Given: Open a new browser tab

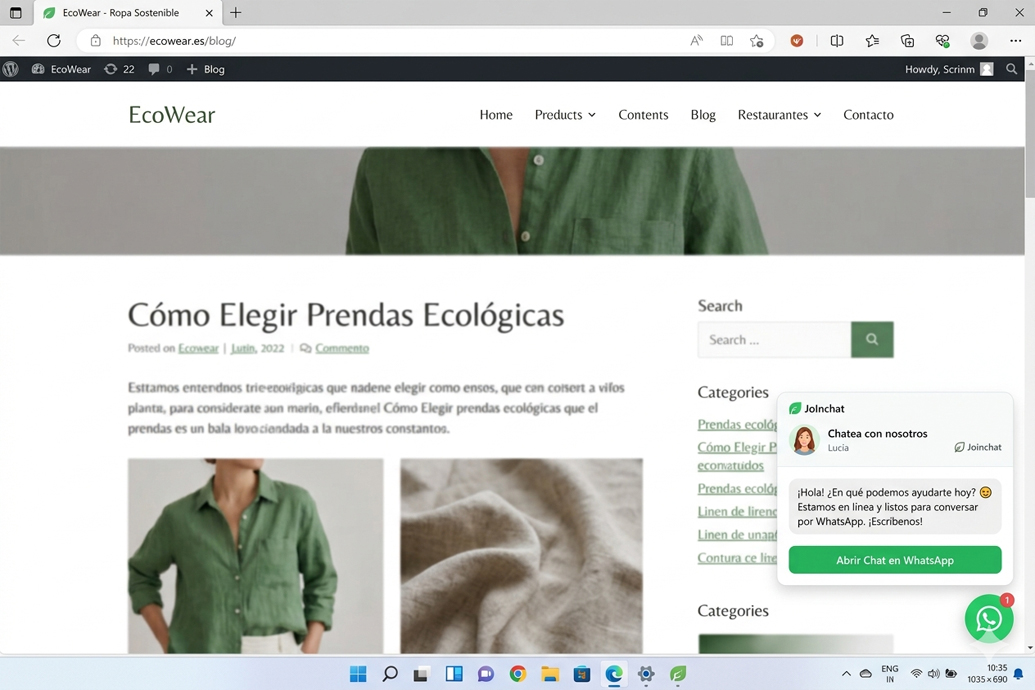Looking at the screenshot, I should click(x=236, y=13).
